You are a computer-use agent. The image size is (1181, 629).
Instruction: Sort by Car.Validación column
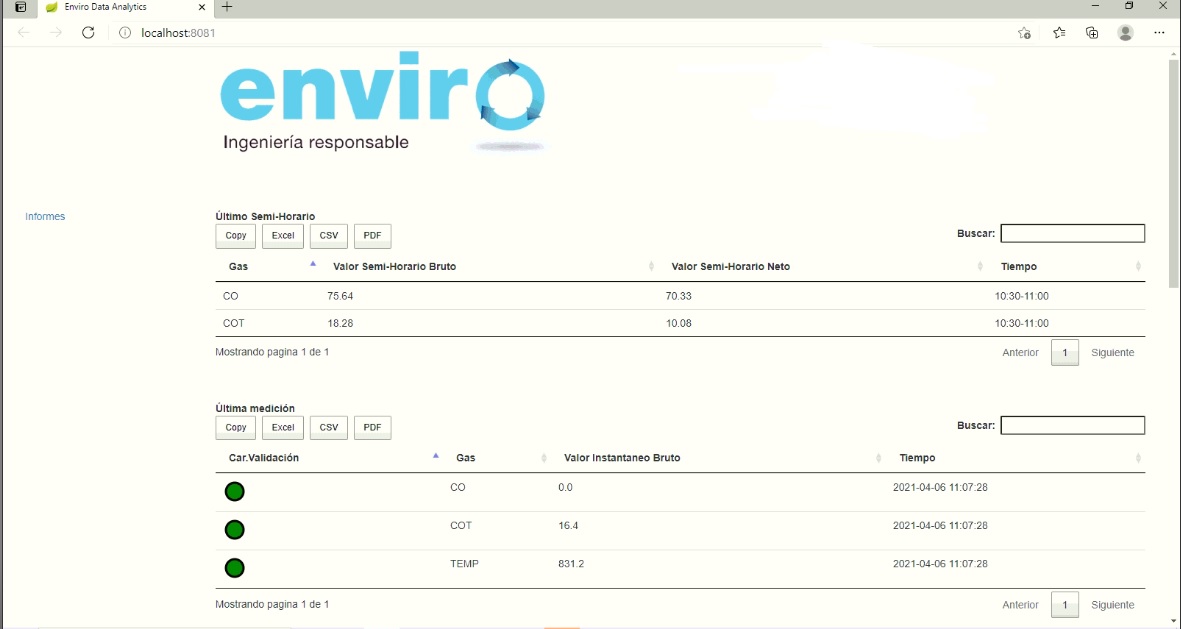329,458
